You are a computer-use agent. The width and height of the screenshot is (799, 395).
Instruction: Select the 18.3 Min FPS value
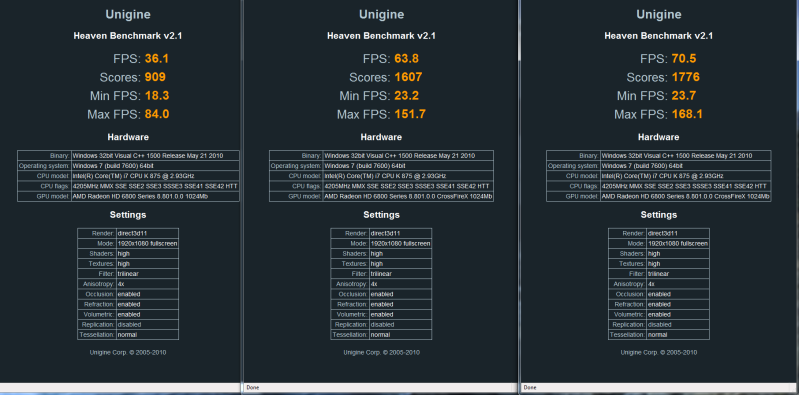(156, 96)
